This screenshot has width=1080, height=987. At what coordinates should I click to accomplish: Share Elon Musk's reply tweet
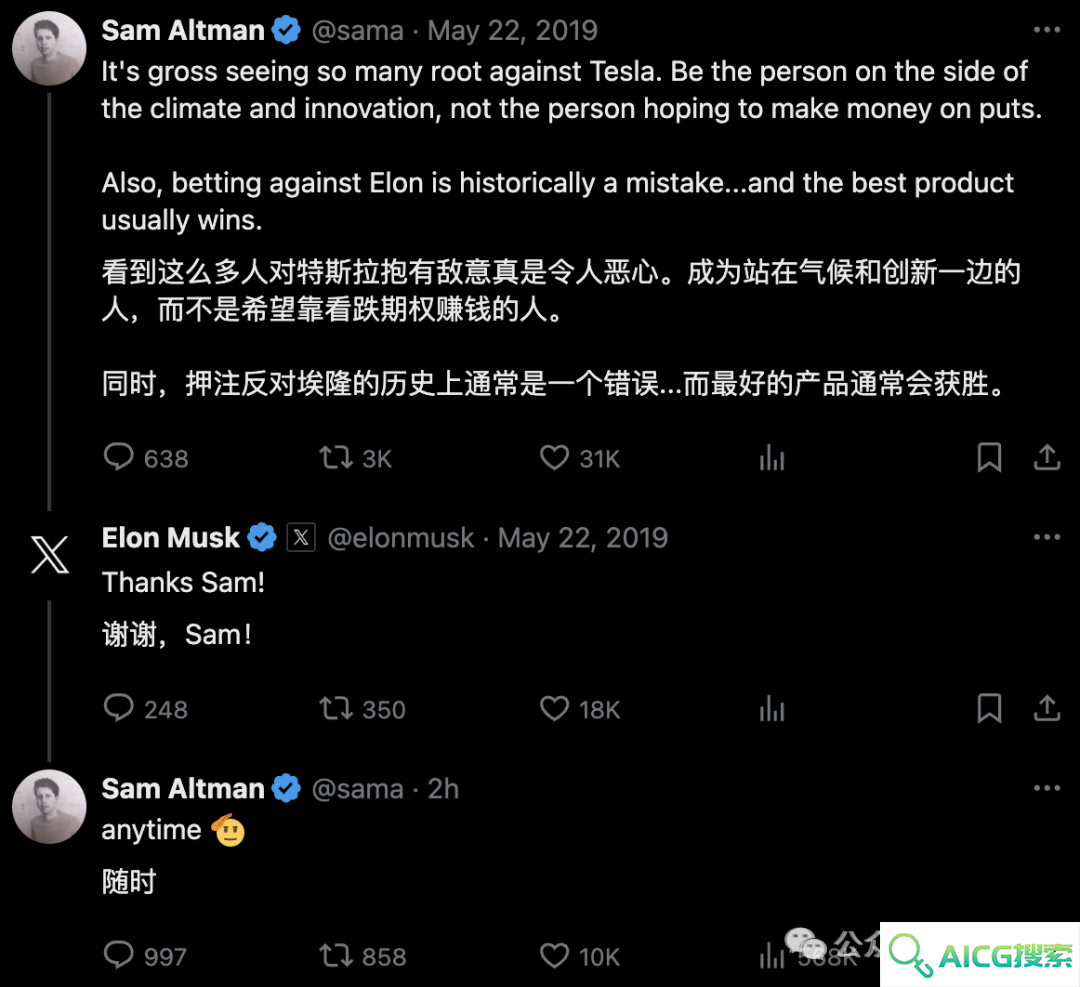tap(1047, 707)
